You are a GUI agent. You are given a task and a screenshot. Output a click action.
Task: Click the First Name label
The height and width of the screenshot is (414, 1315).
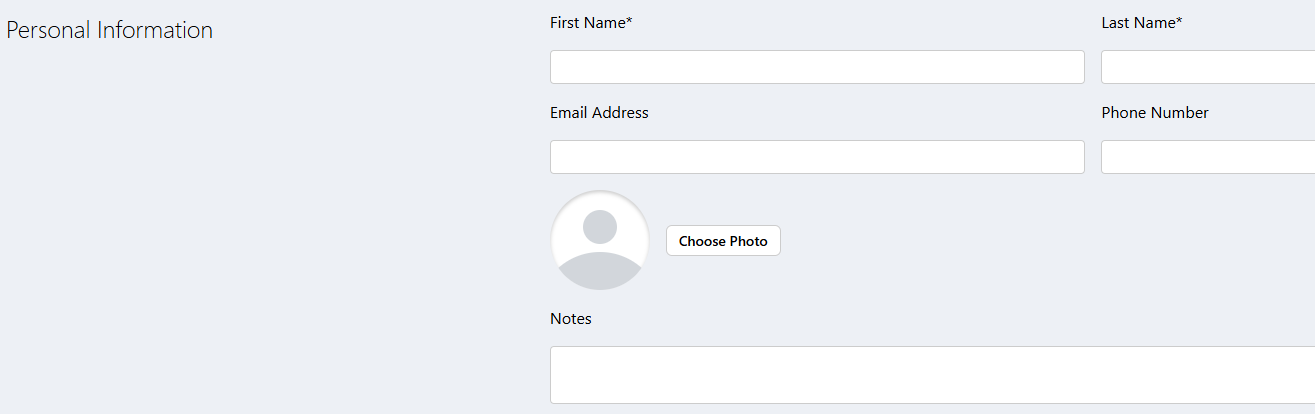pos(587,23)
